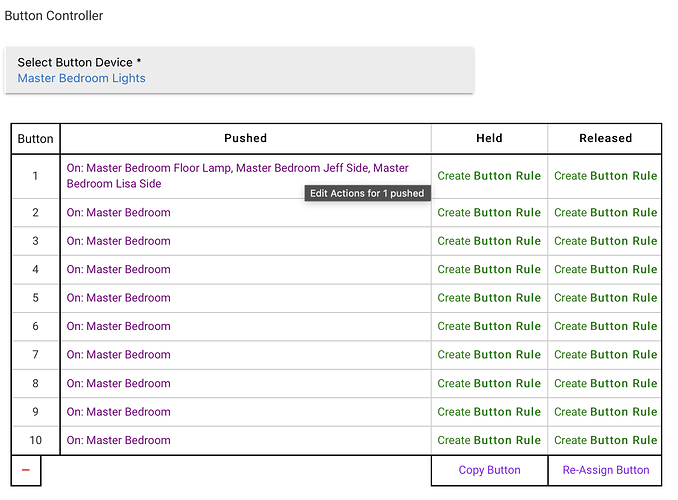Screen dimensions: 678x500
Task: Create held Button Rule for button 9
Action: click(489, 412)
